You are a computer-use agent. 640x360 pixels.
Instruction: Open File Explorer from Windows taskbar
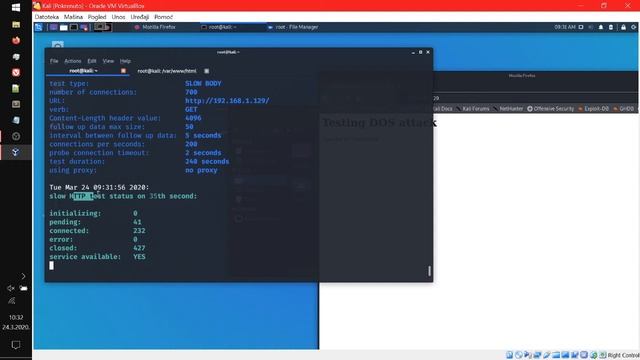click(16, 24)
